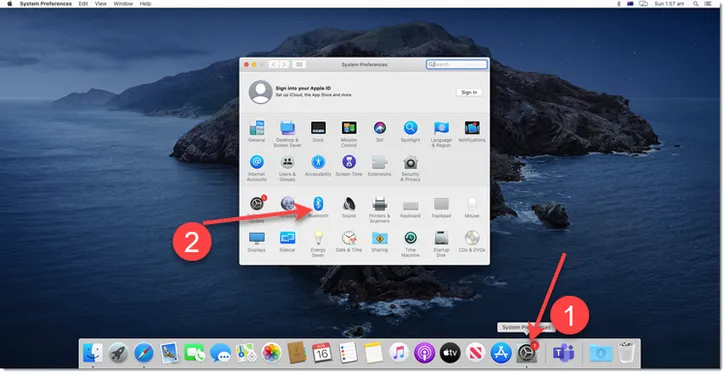This screenshot has height=375, width=726.
Task: Open Messages from the Dock
Action: coord(220,354)
